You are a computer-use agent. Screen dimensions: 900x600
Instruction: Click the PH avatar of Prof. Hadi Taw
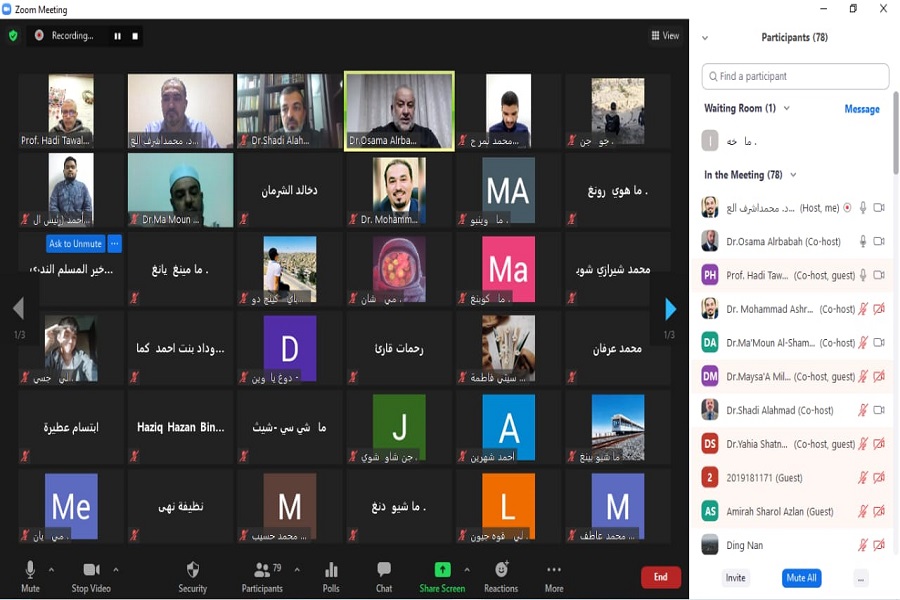click(x=710, y=275)
